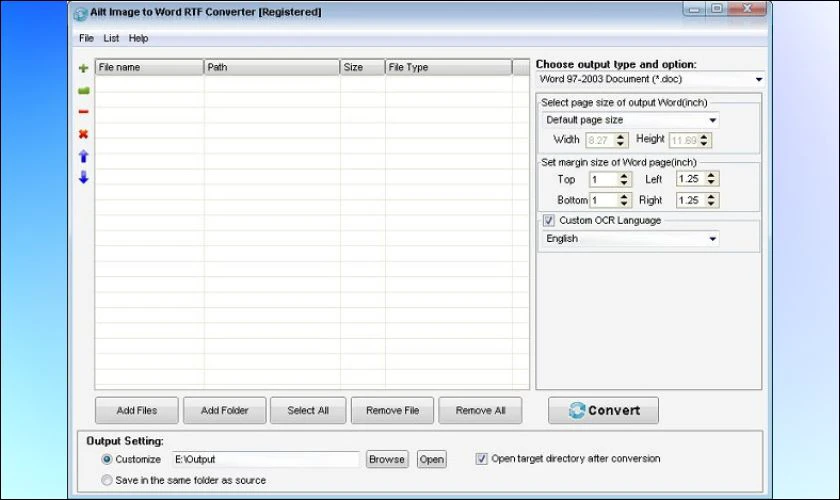This screenshot has height=500, width=840.
Task: Click the File Type column header
Action: 449,68
